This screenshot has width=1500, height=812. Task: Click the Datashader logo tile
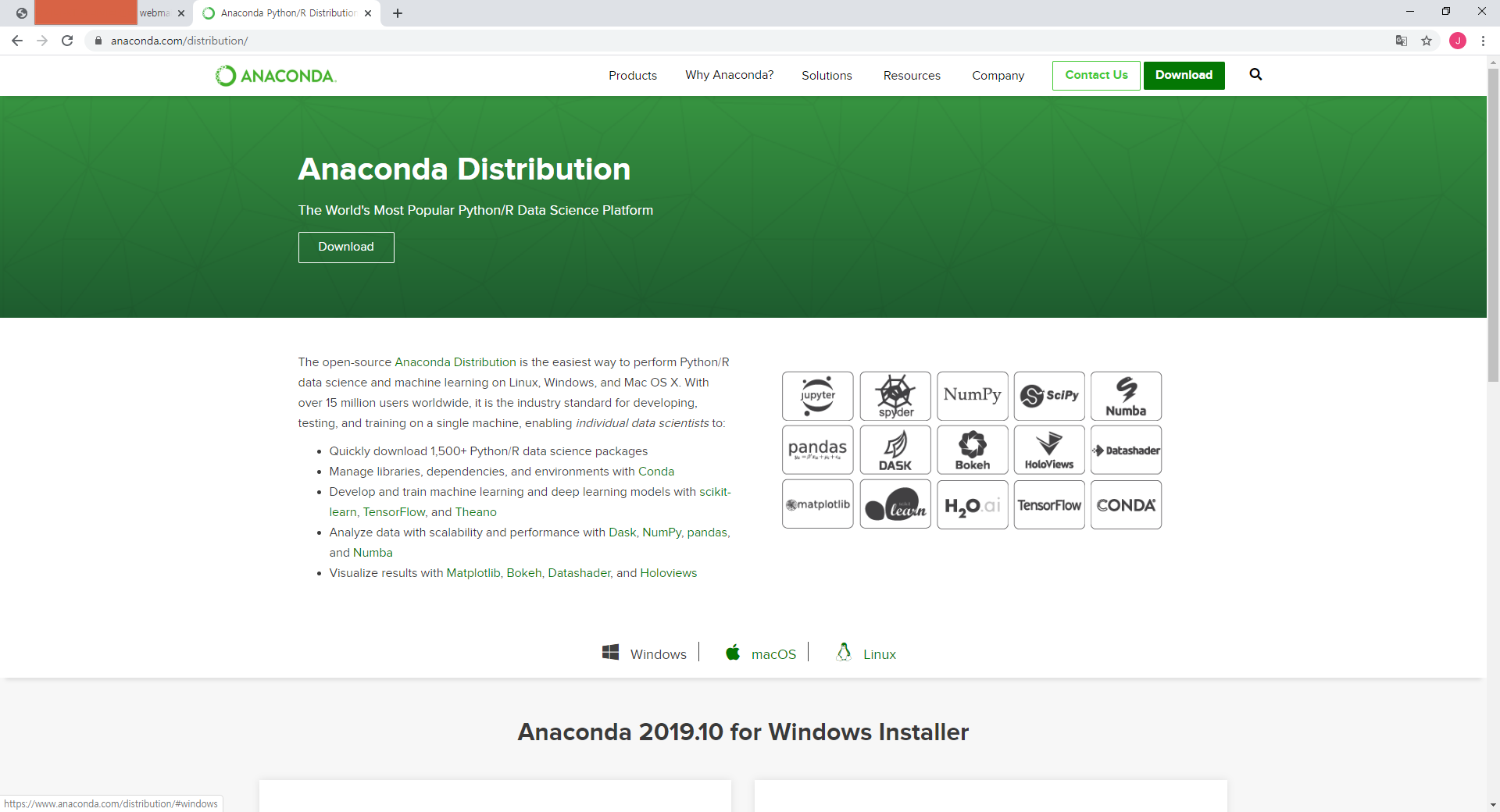click(1126, 450)
